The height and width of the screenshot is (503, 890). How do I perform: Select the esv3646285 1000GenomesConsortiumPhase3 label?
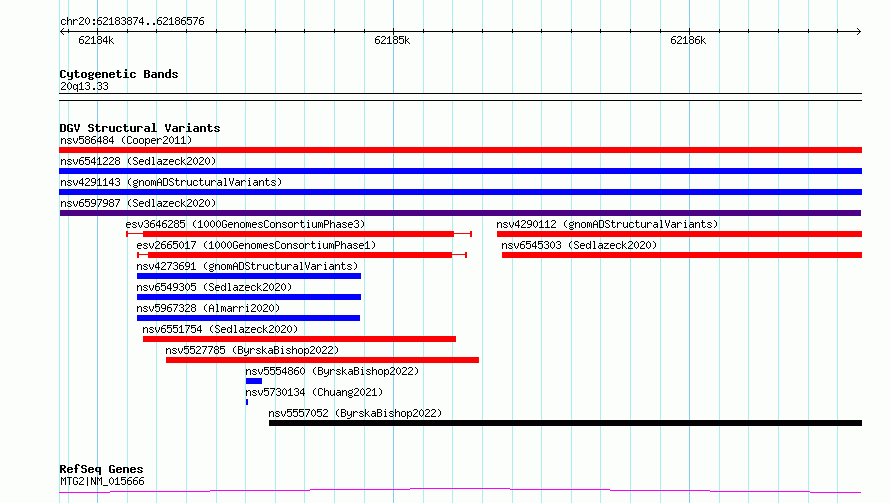click(x=245, y=224)
